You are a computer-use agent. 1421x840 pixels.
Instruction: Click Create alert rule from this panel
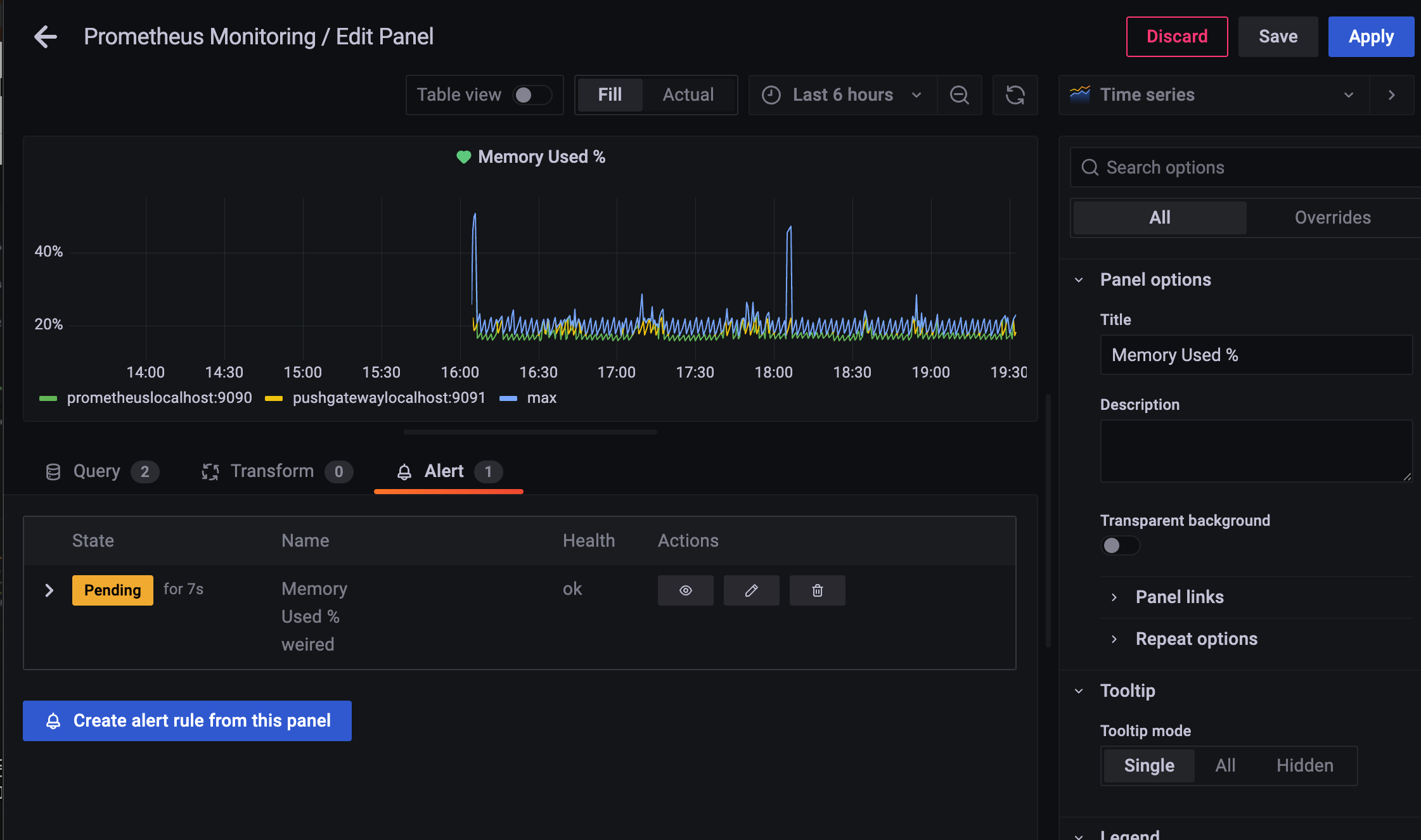tap(187, 721)
